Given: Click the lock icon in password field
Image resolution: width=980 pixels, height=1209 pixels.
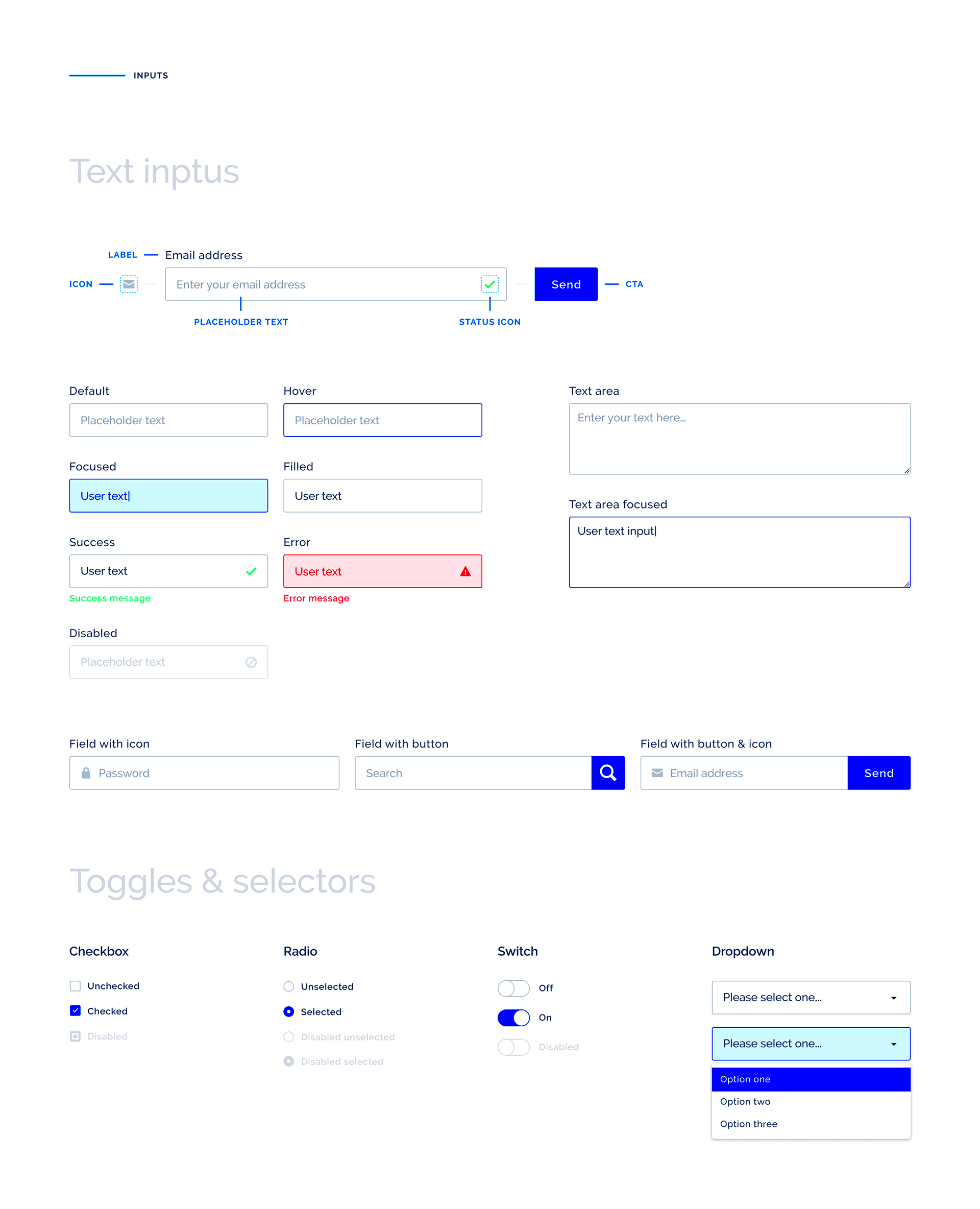Looking at the screenshot, I should click(x=87, y=773).
